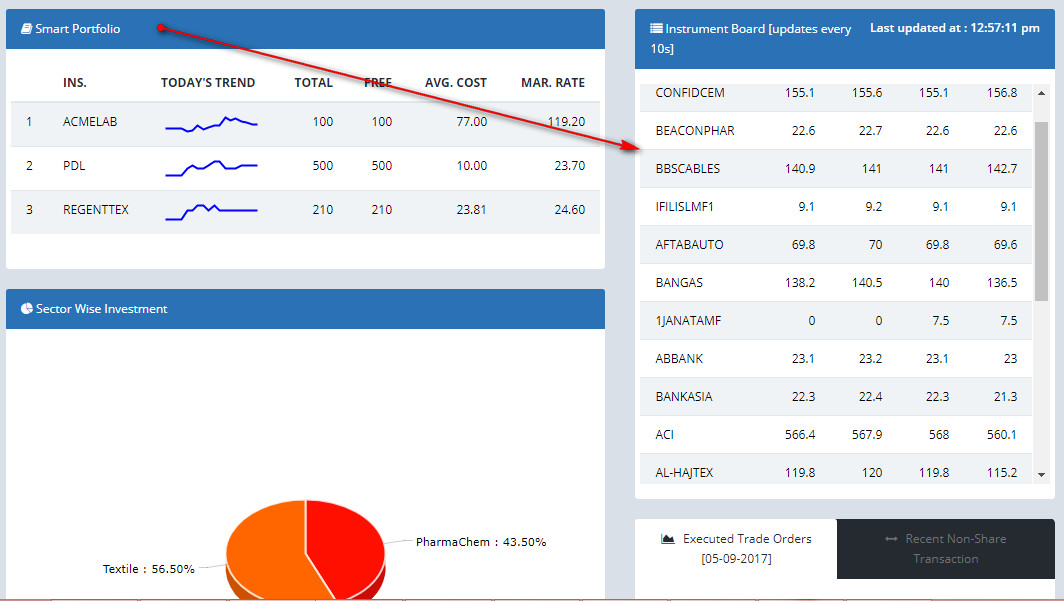
Task: Select BBSCABLES row in Instrument Board
Action: [687, 169]
